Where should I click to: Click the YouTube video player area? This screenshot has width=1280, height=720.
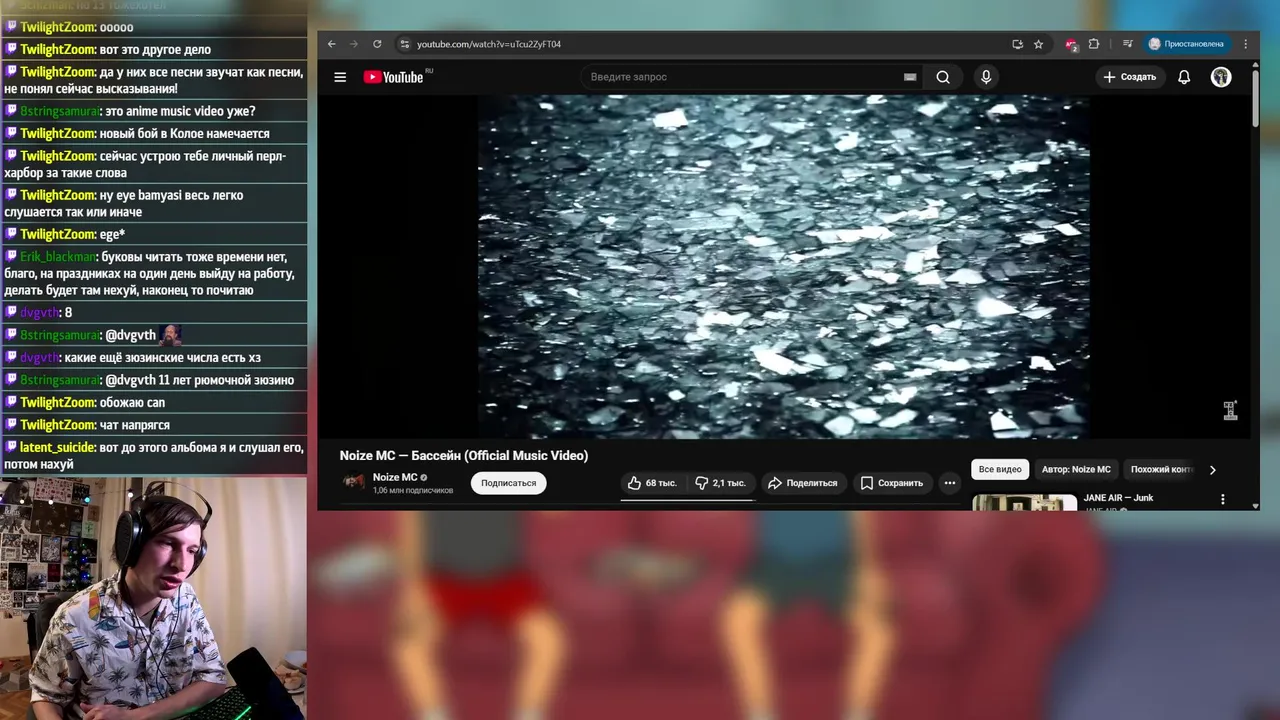[783, 266]
